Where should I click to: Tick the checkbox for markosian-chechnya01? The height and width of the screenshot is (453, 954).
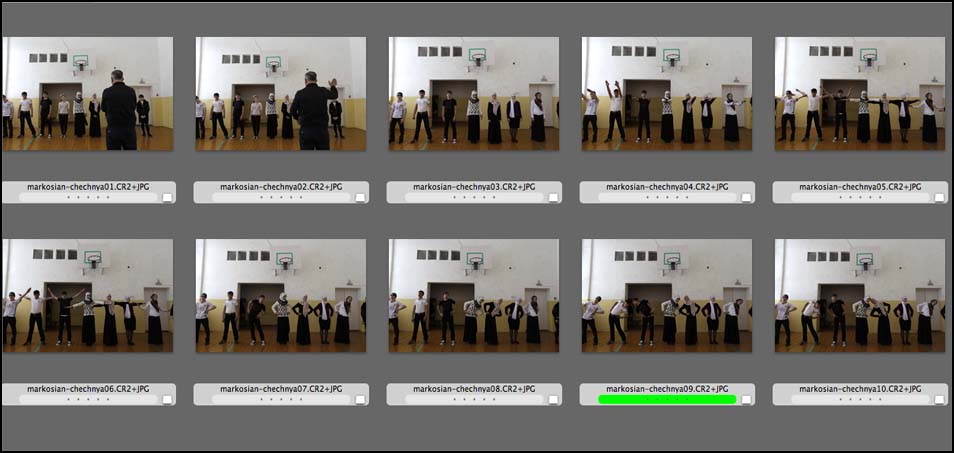167,198
